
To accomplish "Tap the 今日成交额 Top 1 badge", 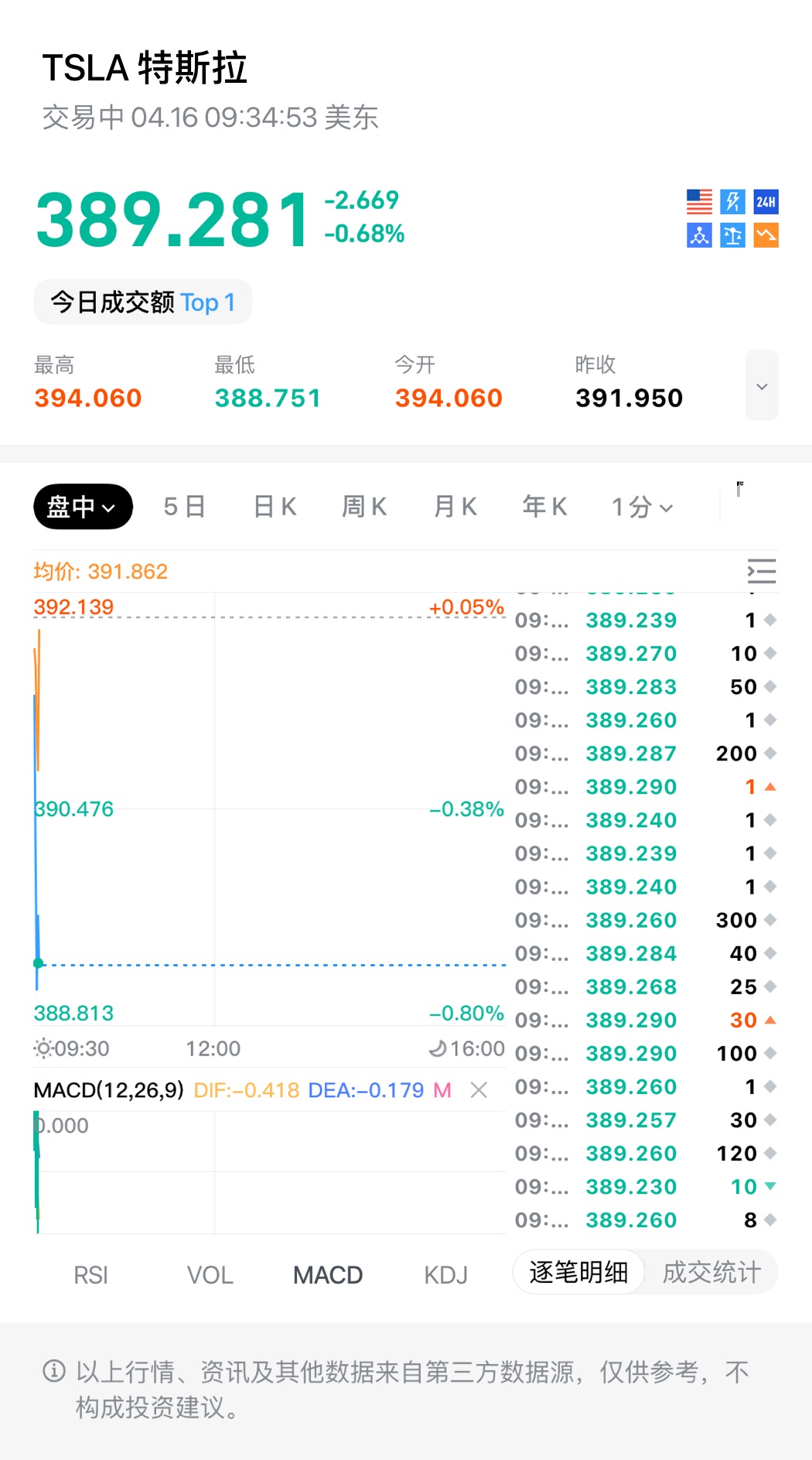I will coord(142,303).
